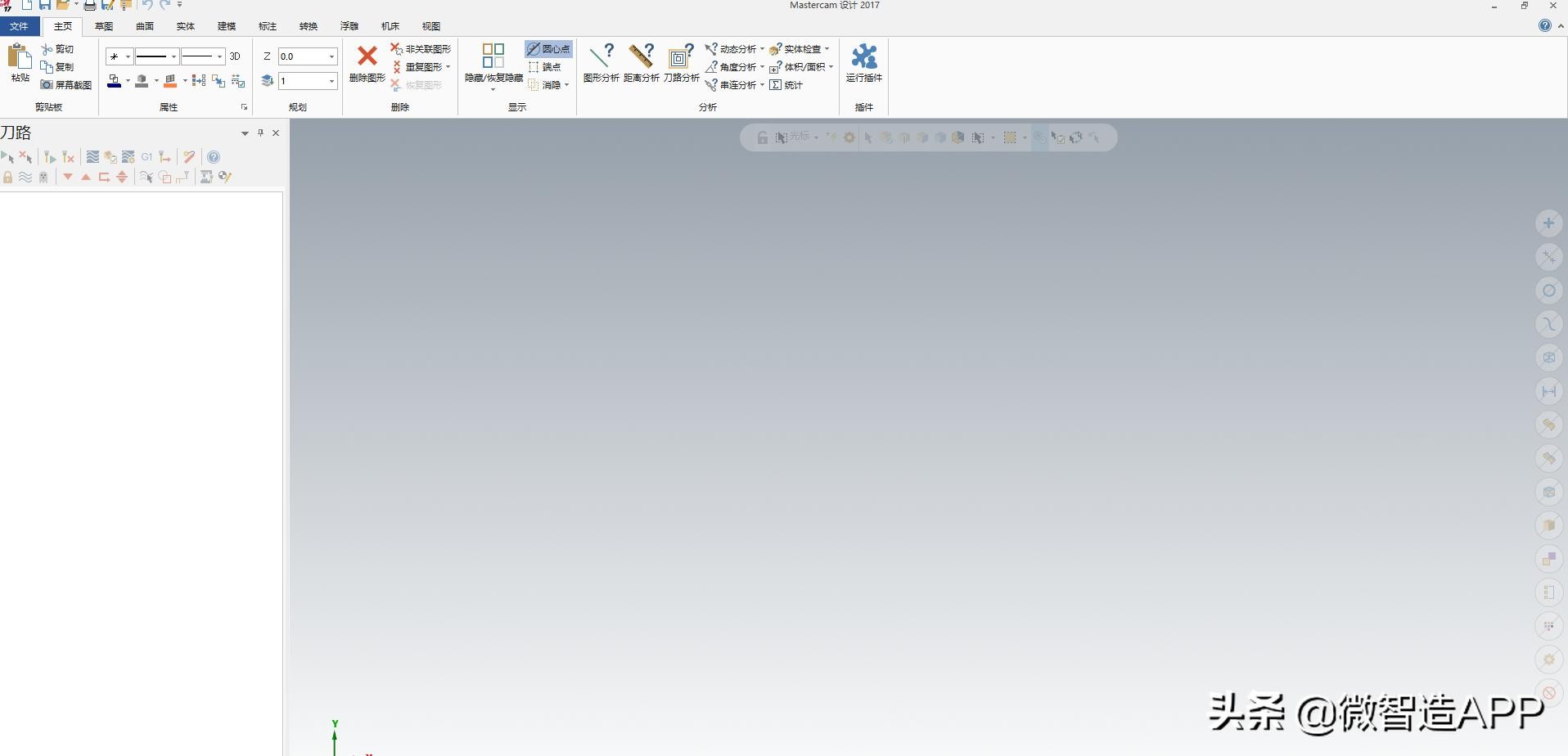Click the 删除图形 red X icon
This screenshot has height=756, width=1568.
tap(367, 56)
